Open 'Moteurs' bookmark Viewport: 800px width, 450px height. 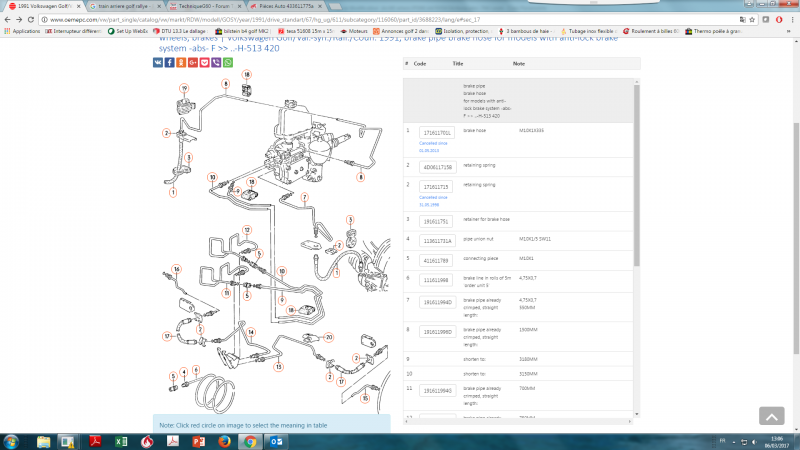tap(354, 31)
